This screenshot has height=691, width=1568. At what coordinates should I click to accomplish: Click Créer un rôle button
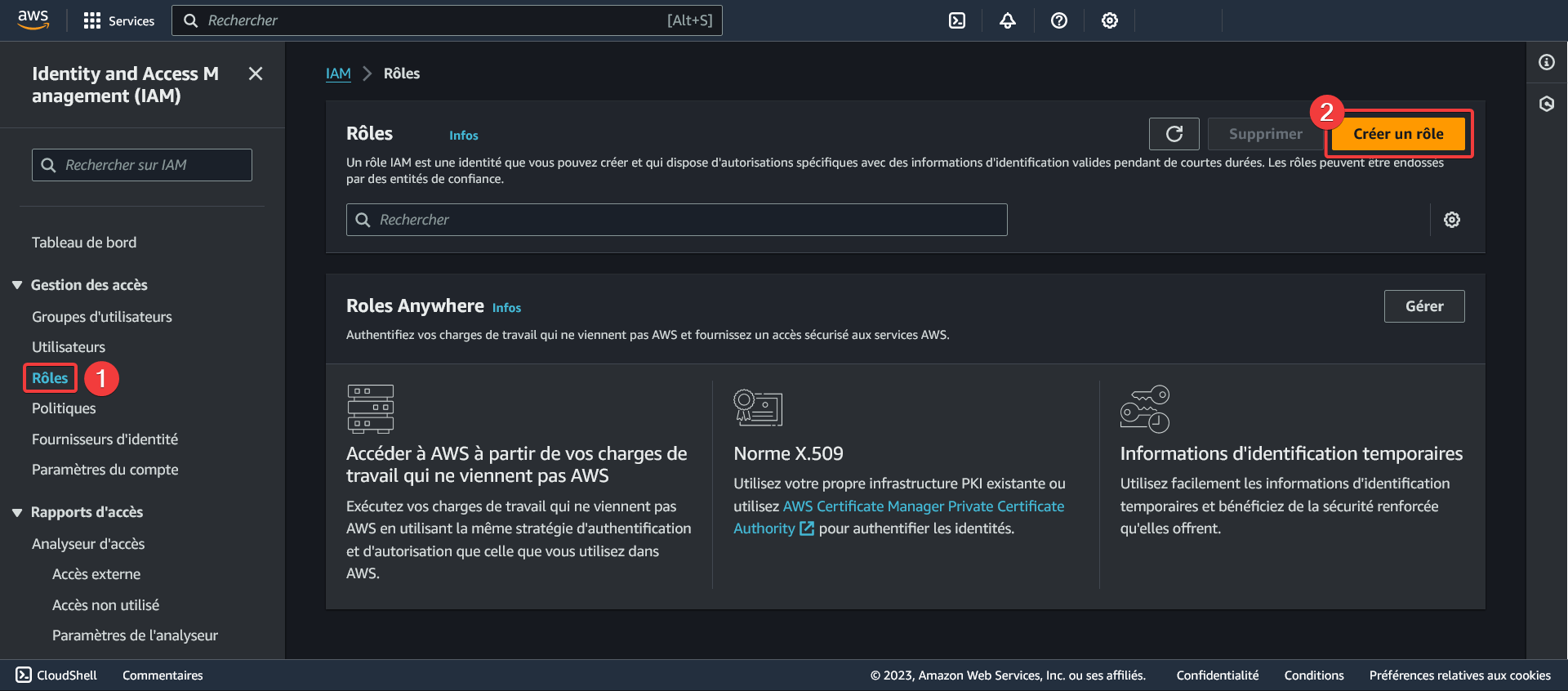click(1398, 134)
